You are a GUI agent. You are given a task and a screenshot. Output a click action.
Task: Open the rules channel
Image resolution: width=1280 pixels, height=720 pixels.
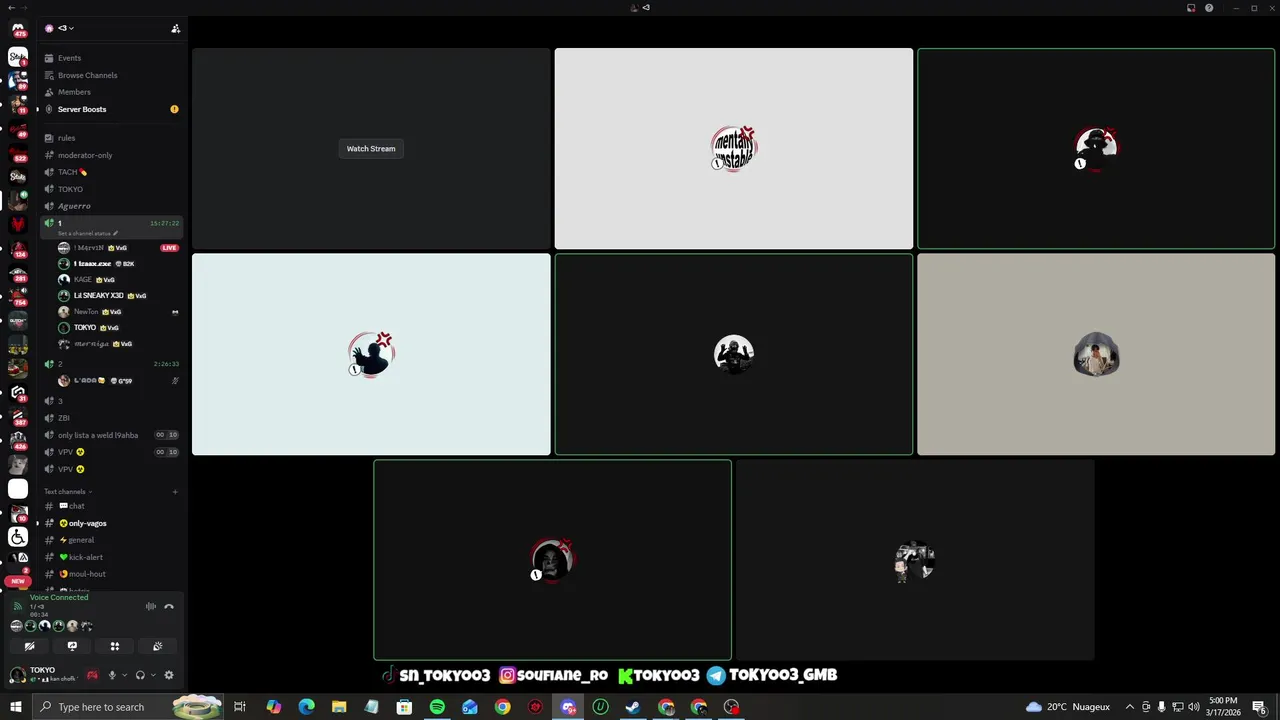(111, 138)
